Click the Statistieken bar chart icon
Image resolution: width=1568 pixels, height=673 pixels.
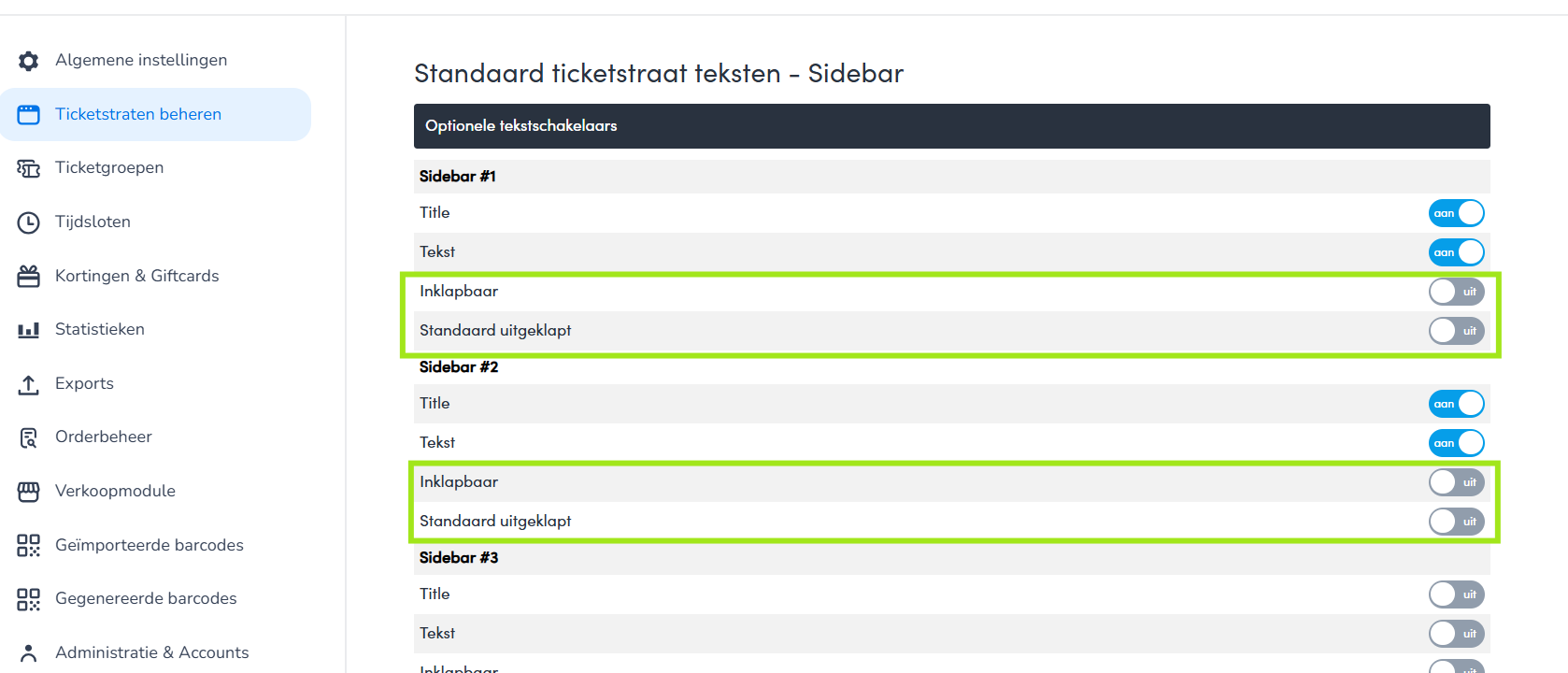[29, 330]
